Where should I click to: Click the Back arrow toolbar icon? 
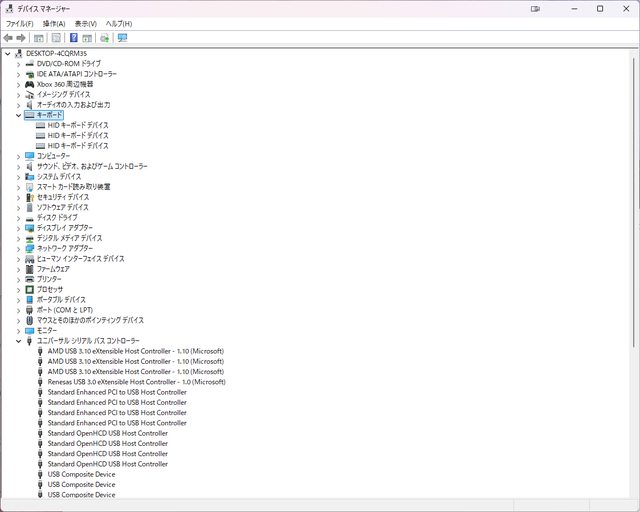[x=9, y=38]
